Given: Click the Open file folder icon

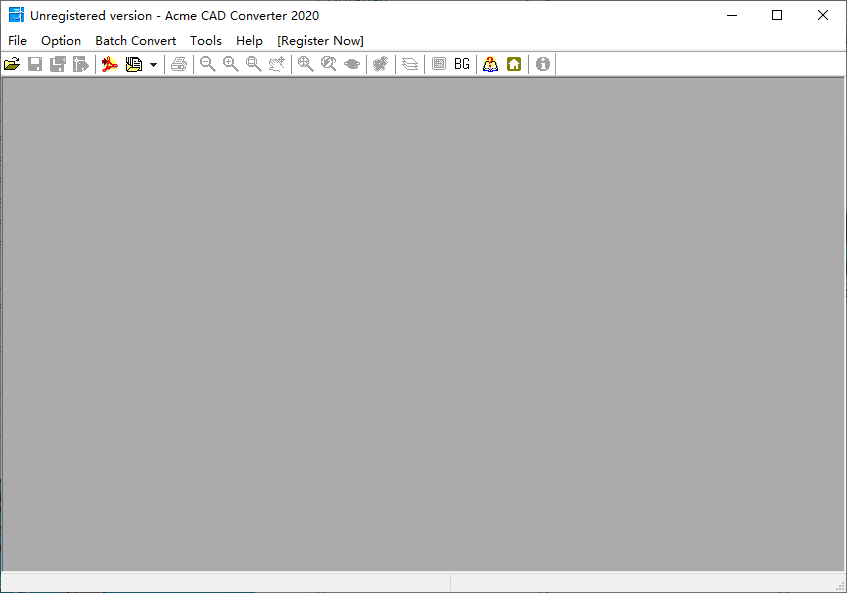Looking at the screenshot, I should coord(12,64).
